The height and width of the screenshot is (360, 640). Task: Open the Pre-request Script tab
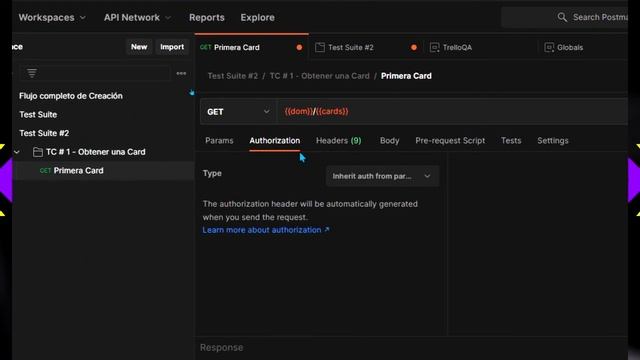(450, 140)
